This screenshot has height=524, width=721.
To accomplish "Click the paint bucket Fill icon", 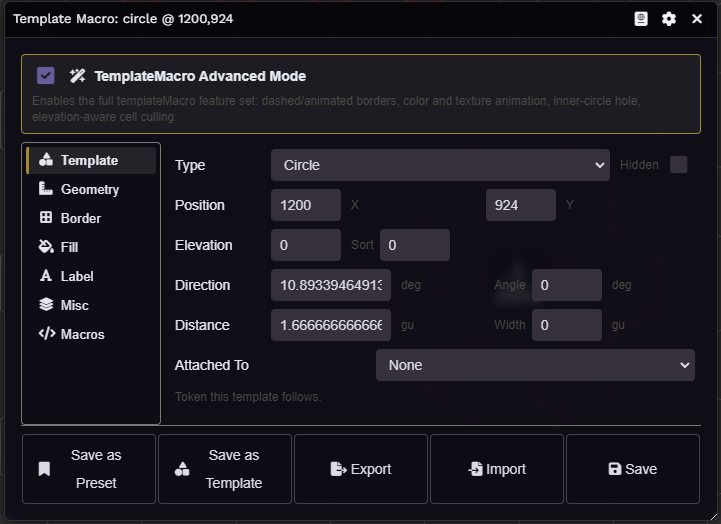I will point(46,246).
